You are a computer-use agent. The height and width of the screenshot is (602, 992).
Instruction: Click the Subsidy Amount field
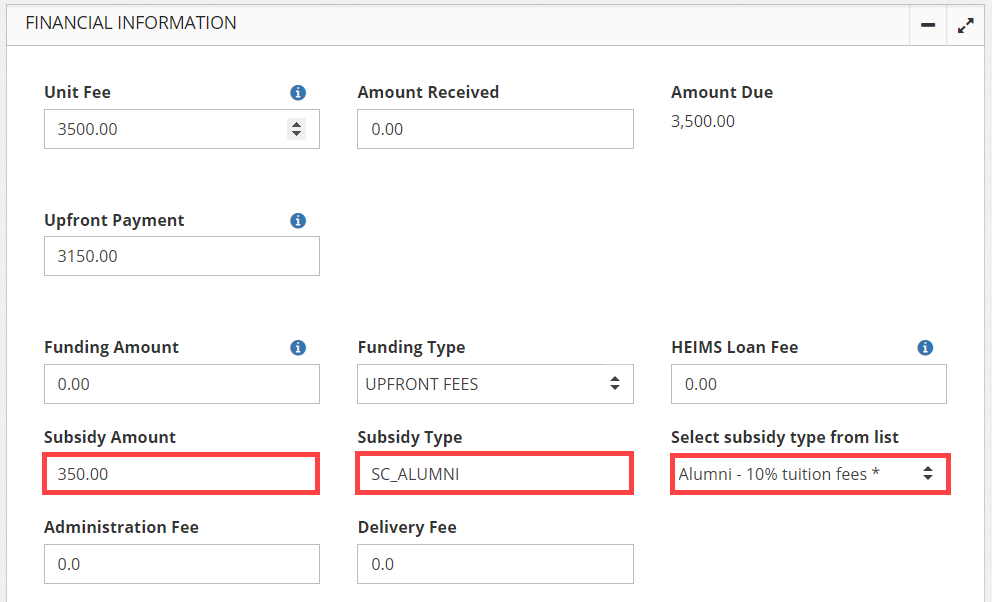pyautogui.click(x=181, y=474)
